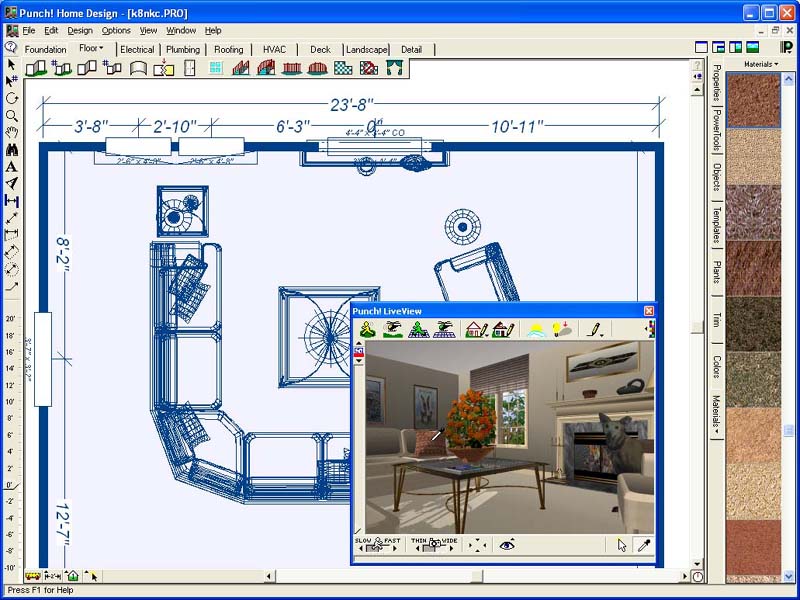Switch to the Electrical plan tab

137,49
